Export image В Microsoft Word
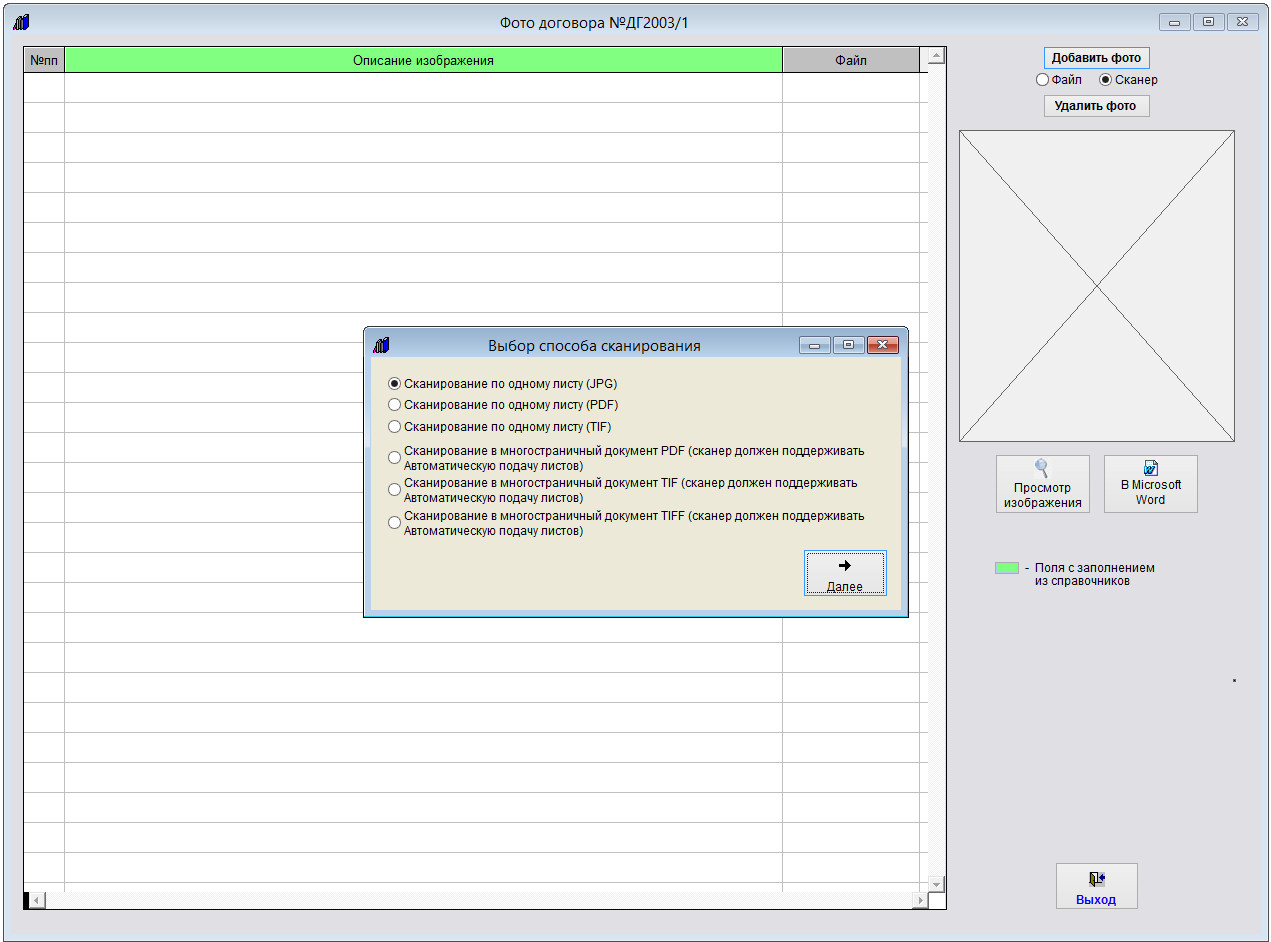Screen dimensions: 1271x942 click(1150, 484)
